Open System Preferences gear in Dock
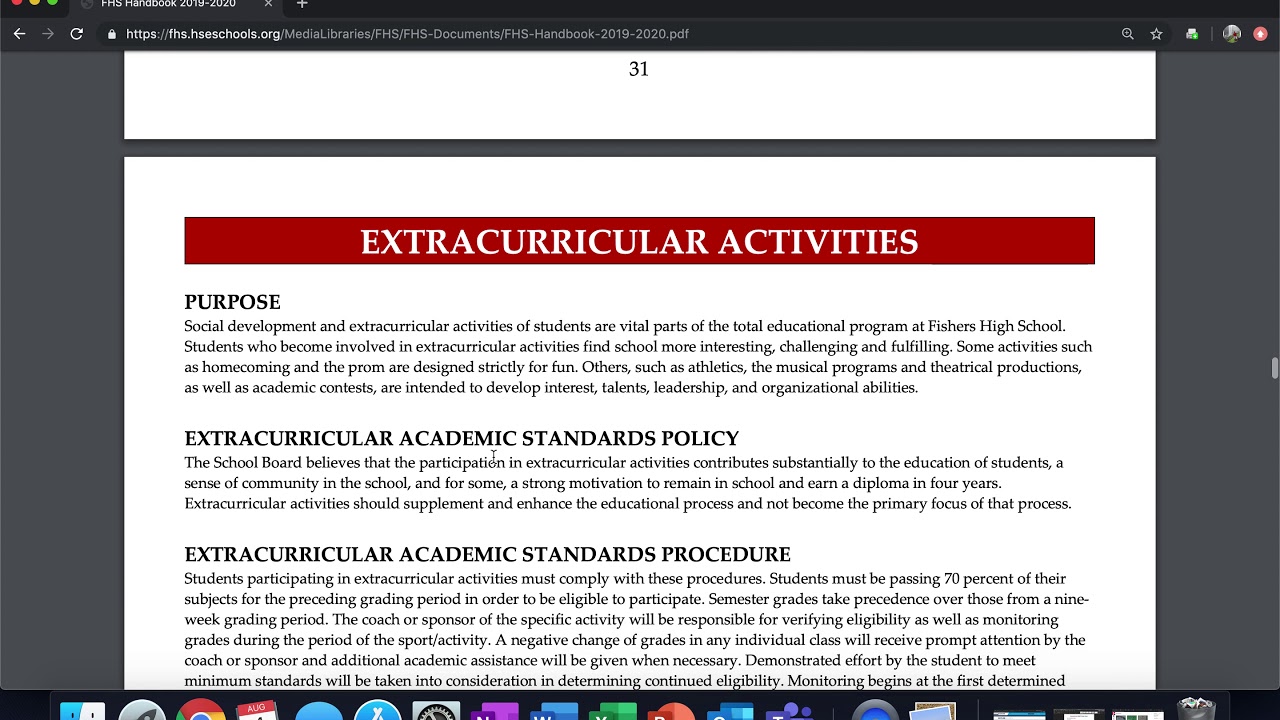This screenshot has width=1280, height=720. click(436, 712)
